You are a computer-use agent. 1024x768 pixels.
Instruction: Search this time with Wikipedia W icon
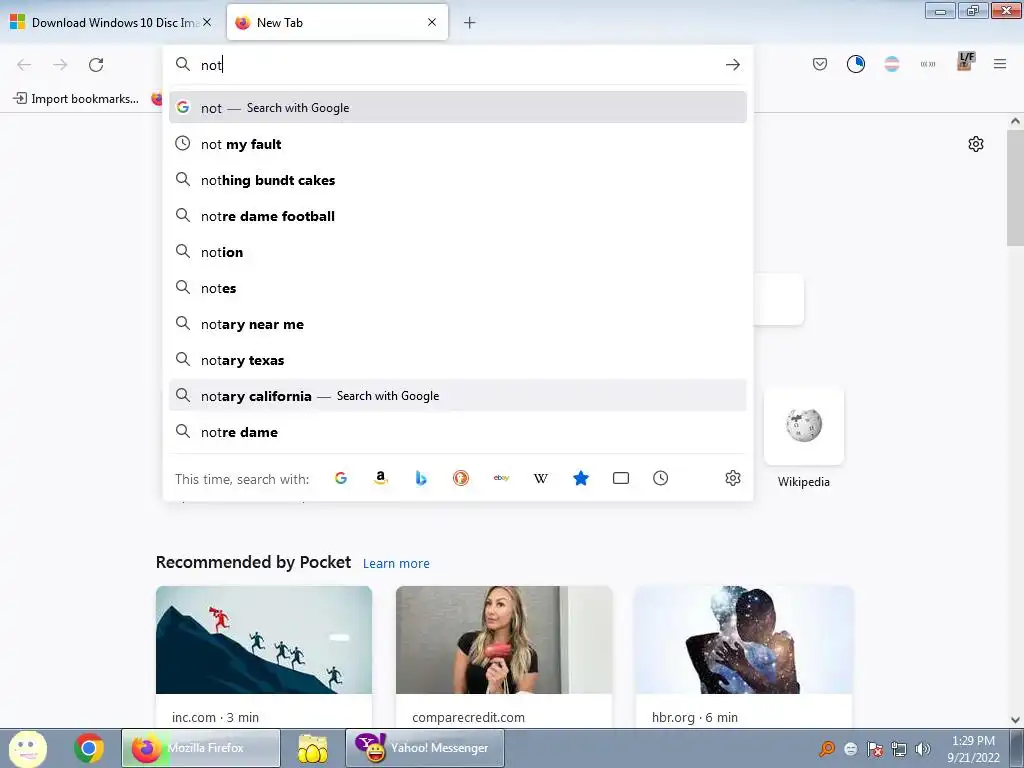541,478
